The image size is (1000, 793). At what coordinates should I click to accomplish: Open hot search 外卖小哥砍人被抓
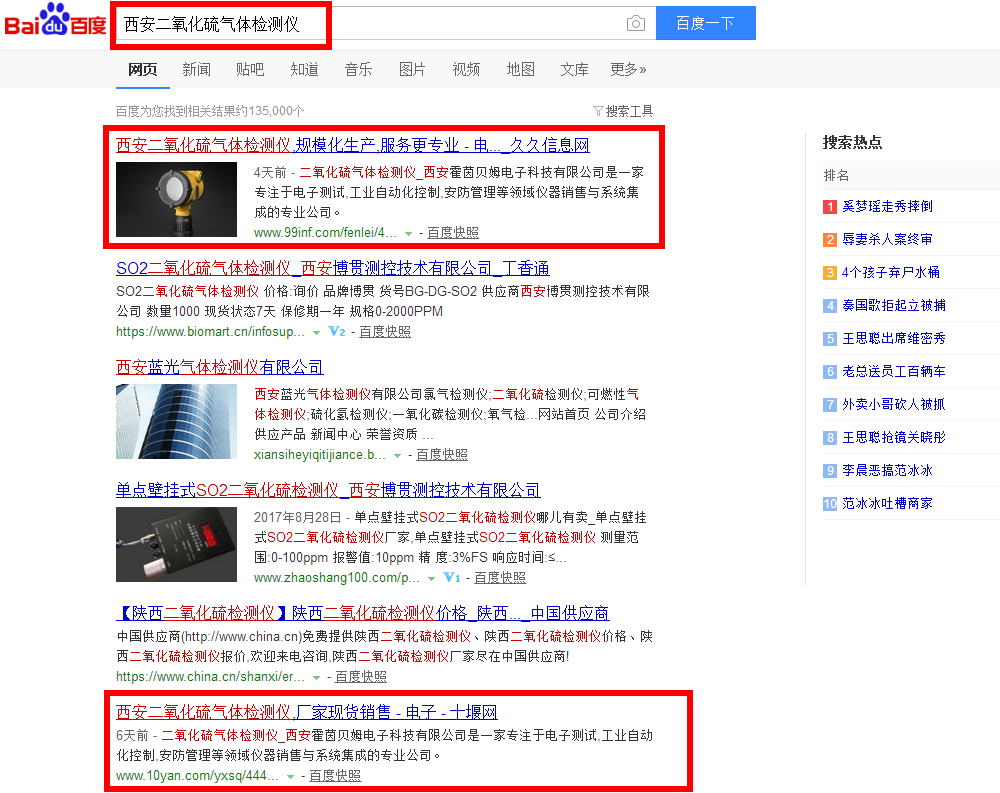[893, 404]
